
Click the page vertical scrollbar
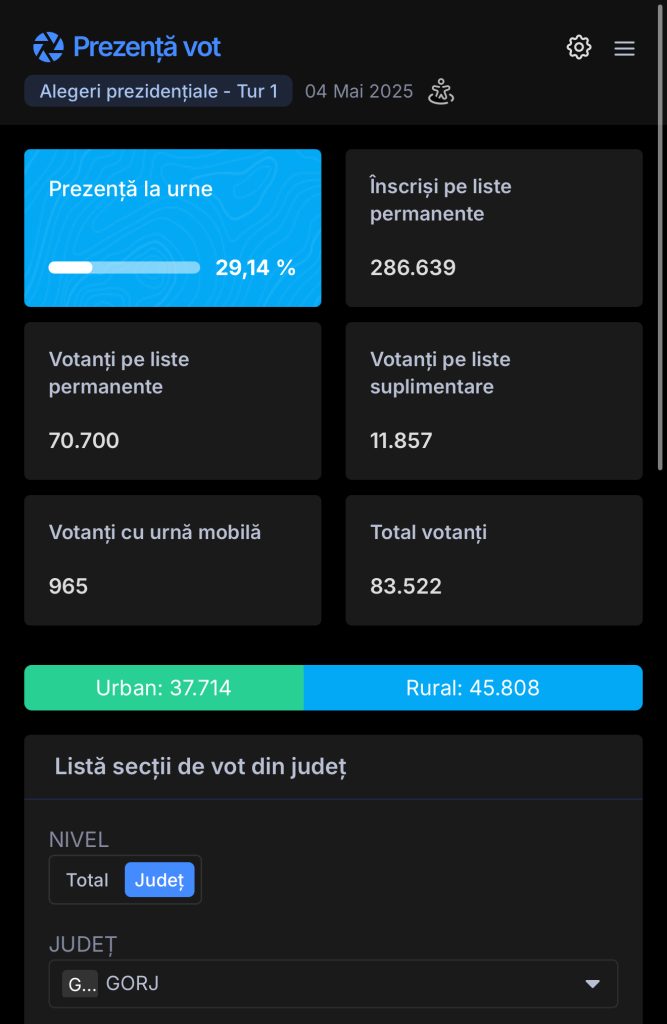pyautogui.click(x=660, y=235)
